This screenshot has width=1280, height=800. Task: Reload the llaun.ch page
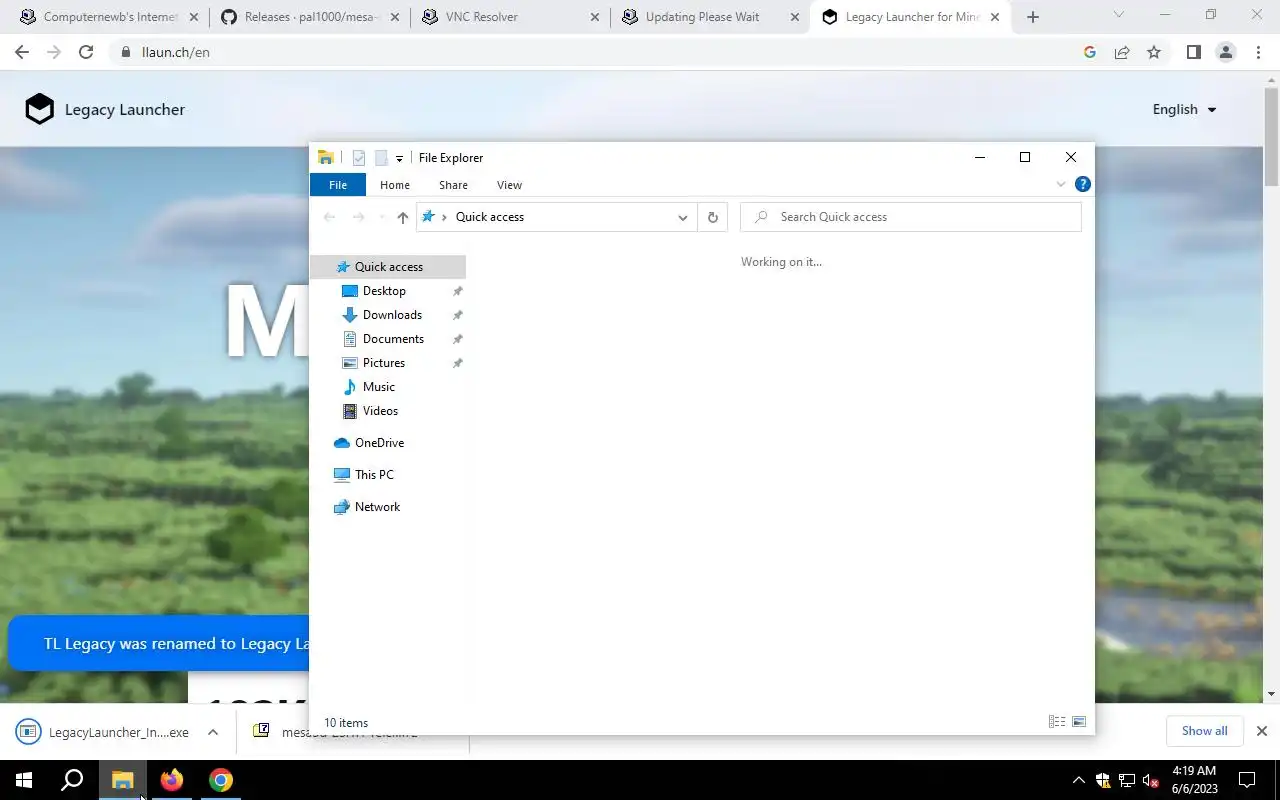[86, 52]
